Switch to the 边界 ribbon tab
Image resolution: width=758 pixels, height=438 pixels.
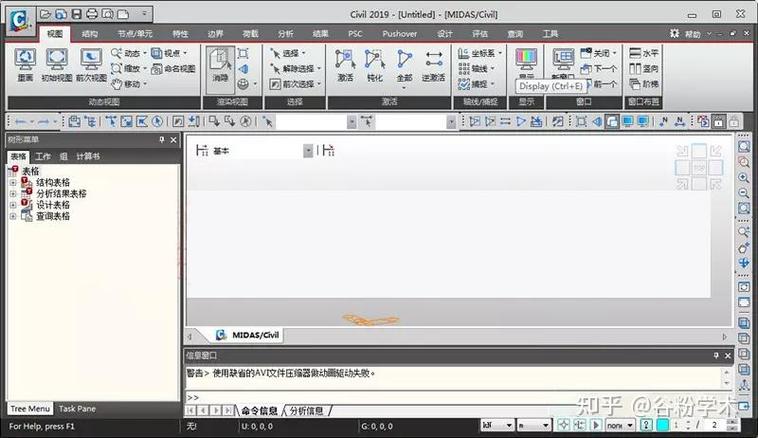click(215, 34)
